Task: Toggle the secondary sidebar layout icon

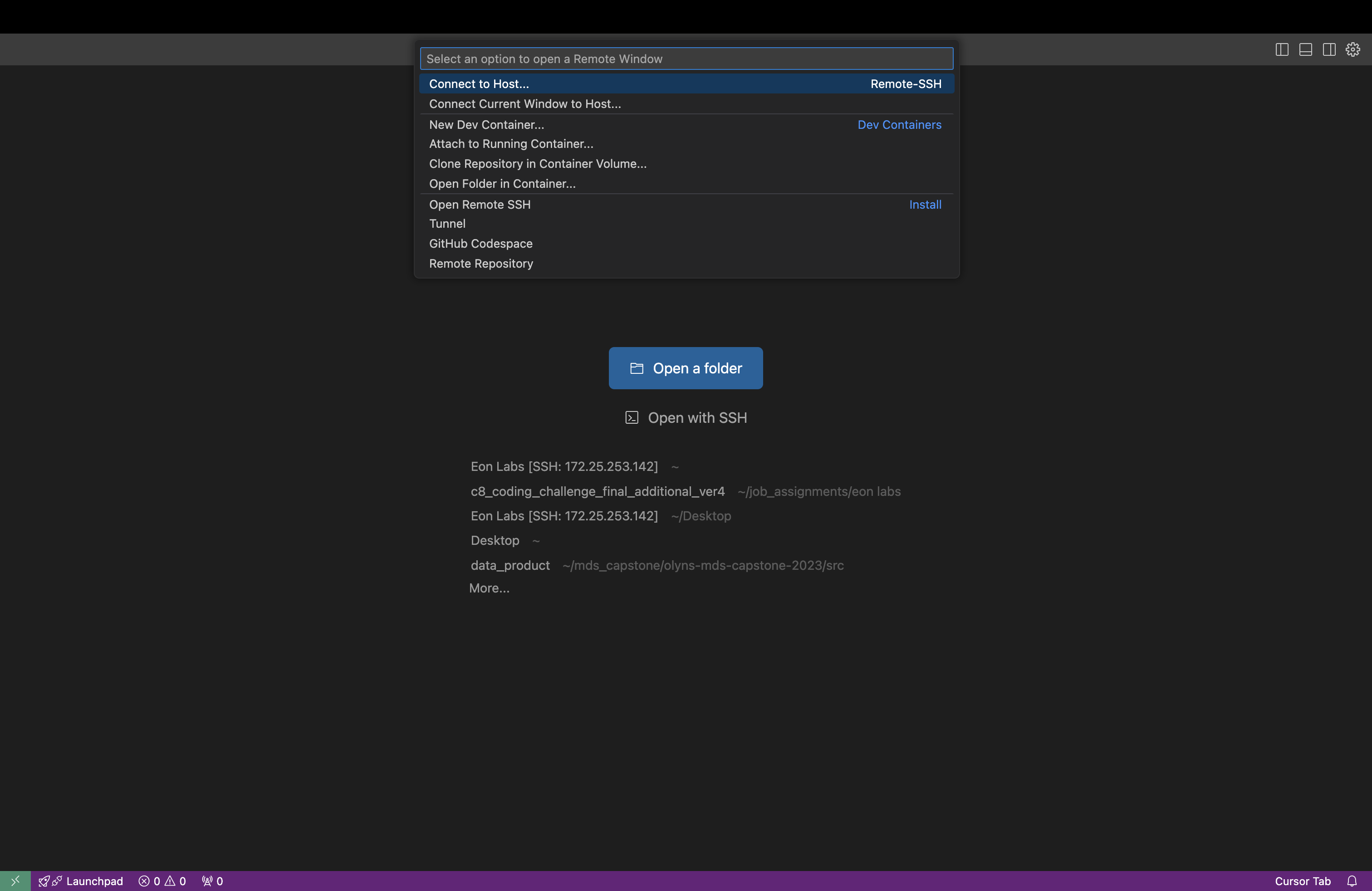Action: 1329,49
